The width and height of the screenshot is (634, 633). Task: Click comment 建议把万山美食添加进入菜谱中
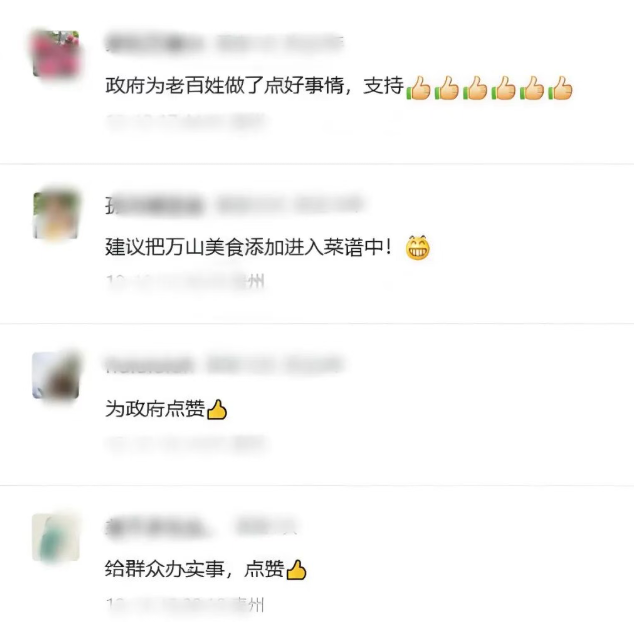pos(248,247)
